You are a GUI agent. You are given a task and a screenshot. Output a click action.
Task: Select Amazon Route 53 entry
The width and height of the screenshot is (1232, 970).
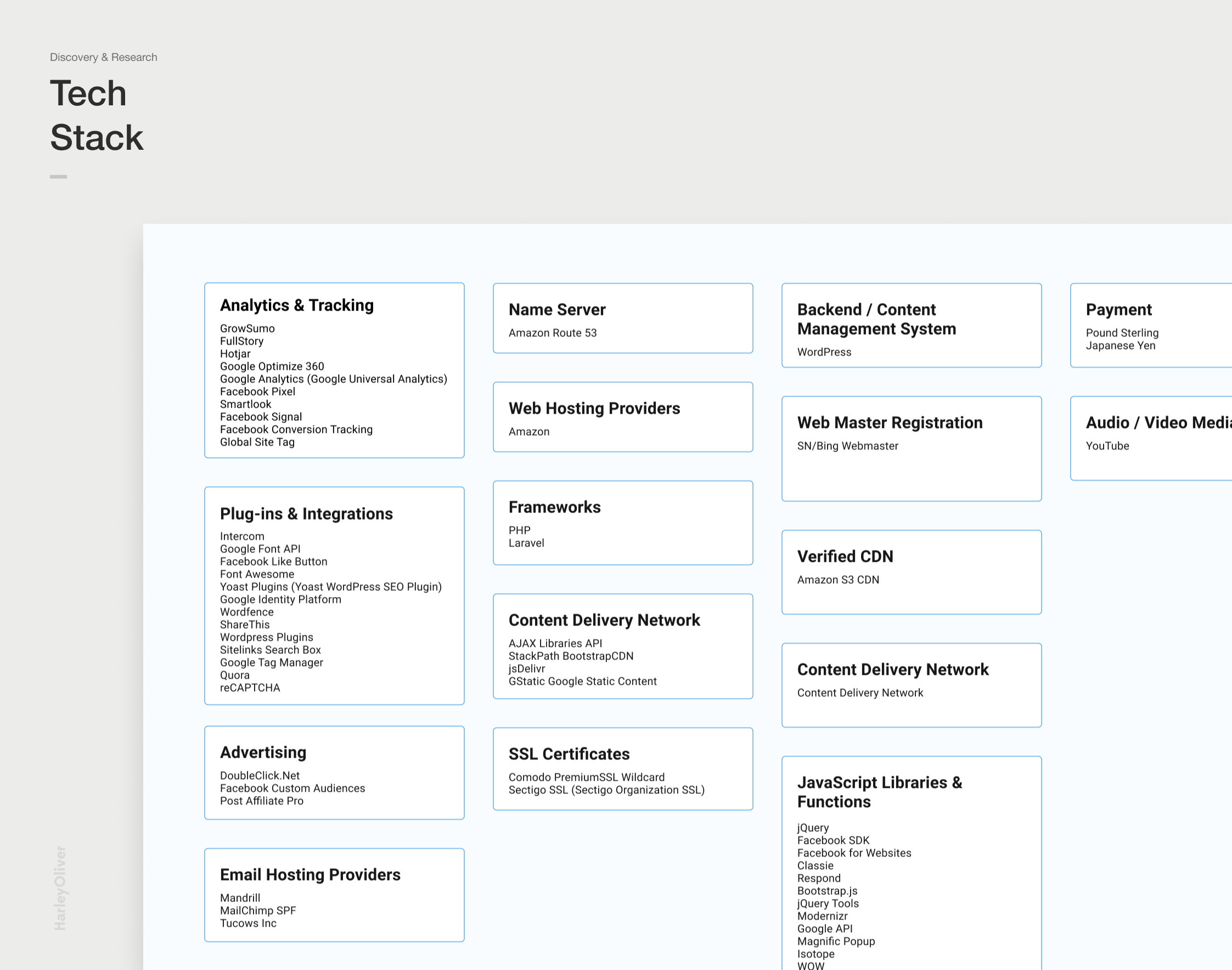[x=552, y=334]
